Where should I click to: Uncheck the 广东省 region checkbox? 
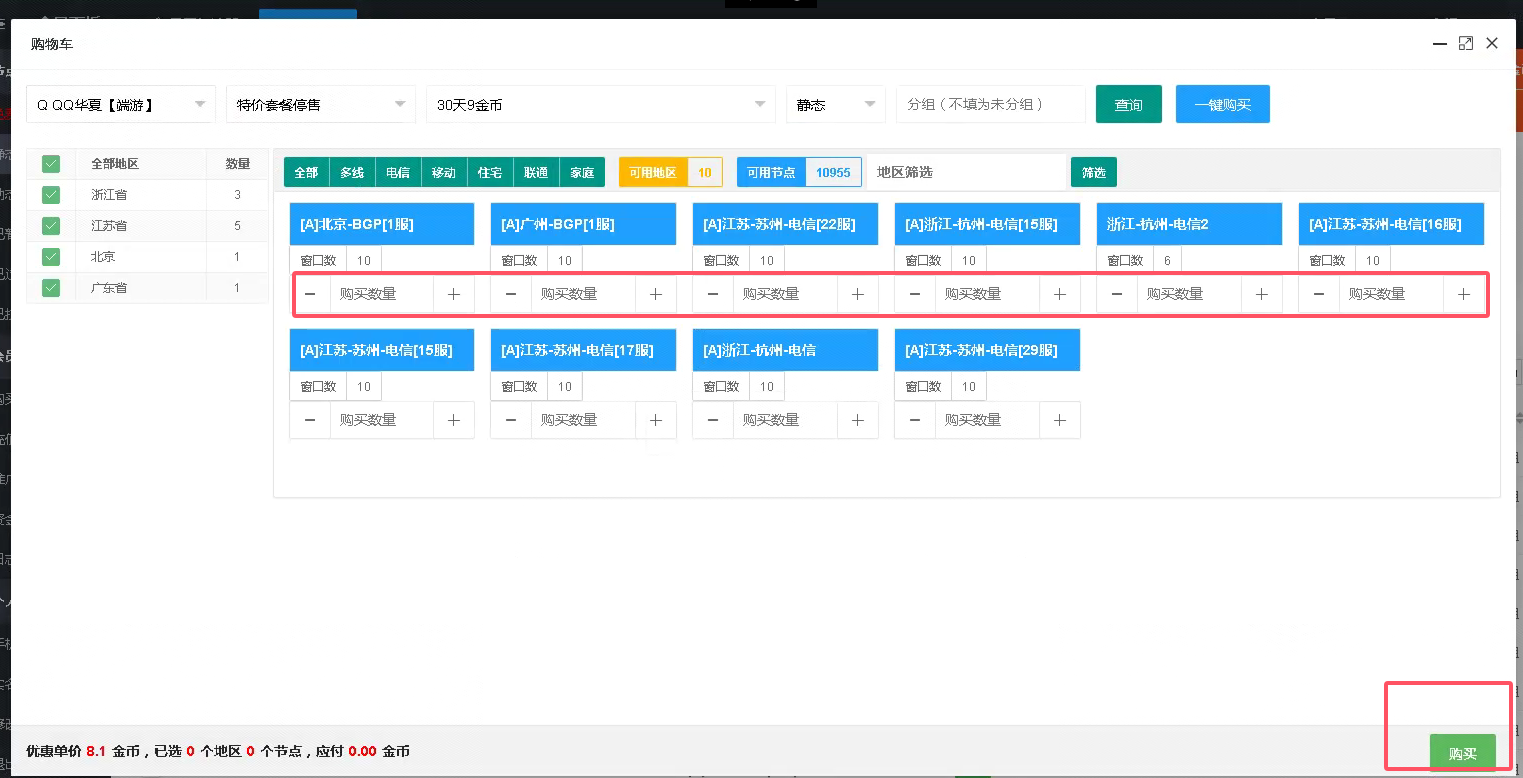point(51,288)
